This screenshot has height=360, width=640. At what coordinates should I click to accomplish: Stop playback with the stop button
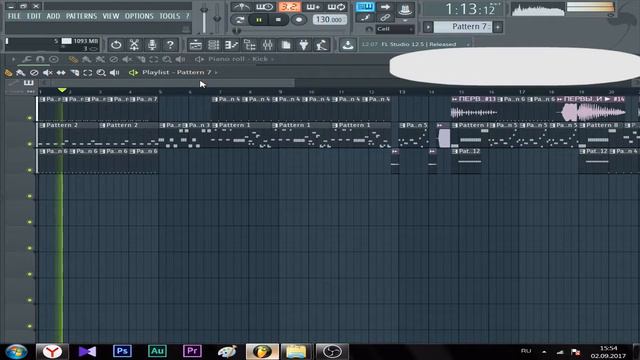point(278,20)
